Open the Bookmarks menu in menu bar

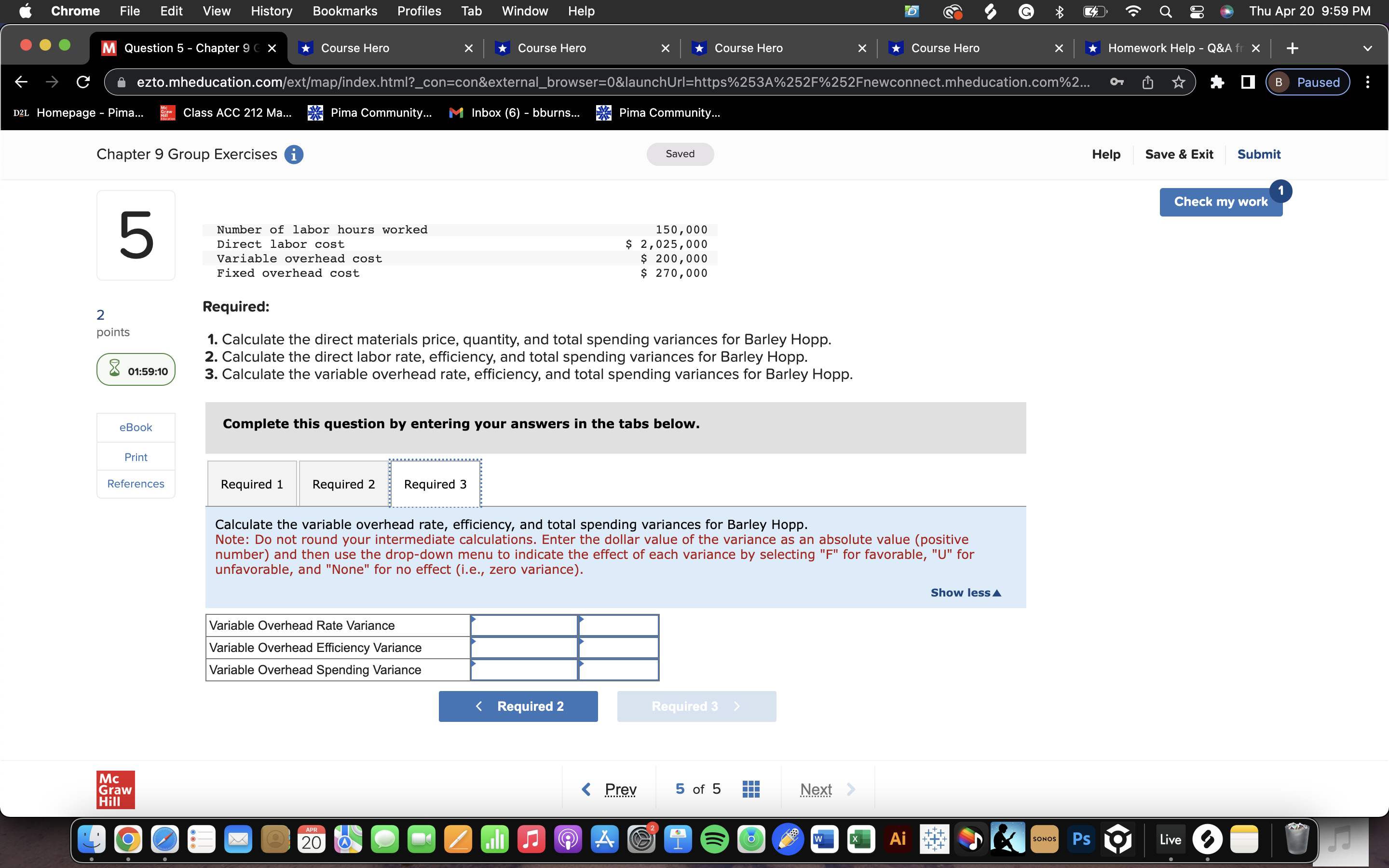click(344, 11)
